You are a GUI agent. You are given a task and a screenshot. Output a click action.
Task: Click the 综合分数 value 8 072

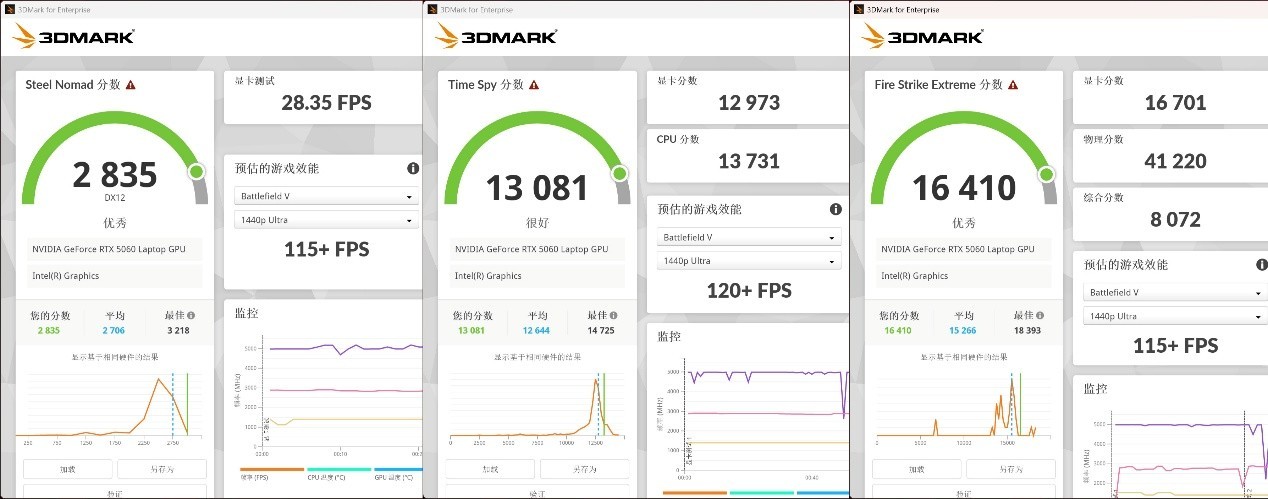[x=1175, y=219]
